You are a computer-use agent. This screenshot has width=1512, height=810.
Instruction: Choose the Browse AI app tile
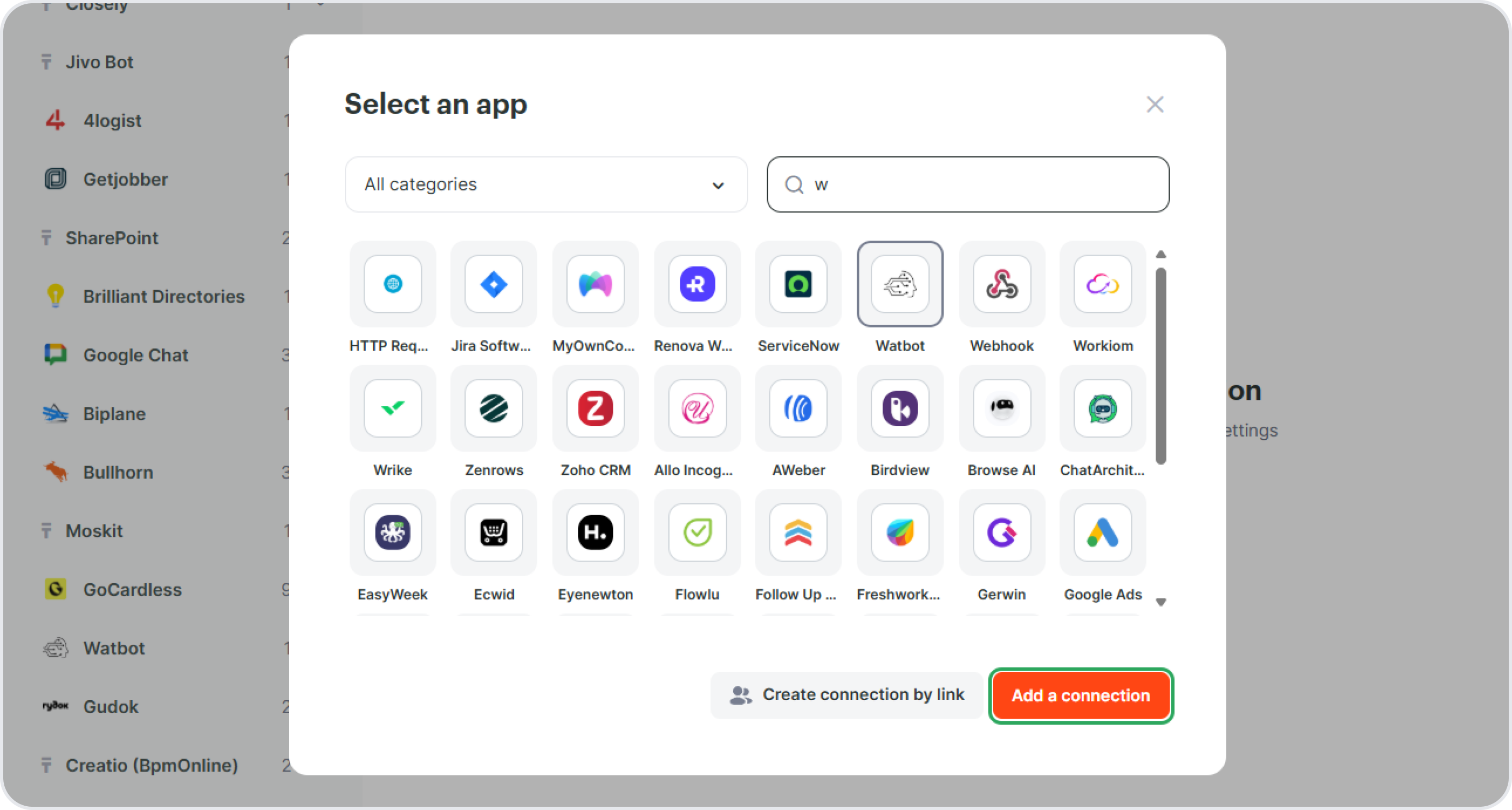point(1002,408)
